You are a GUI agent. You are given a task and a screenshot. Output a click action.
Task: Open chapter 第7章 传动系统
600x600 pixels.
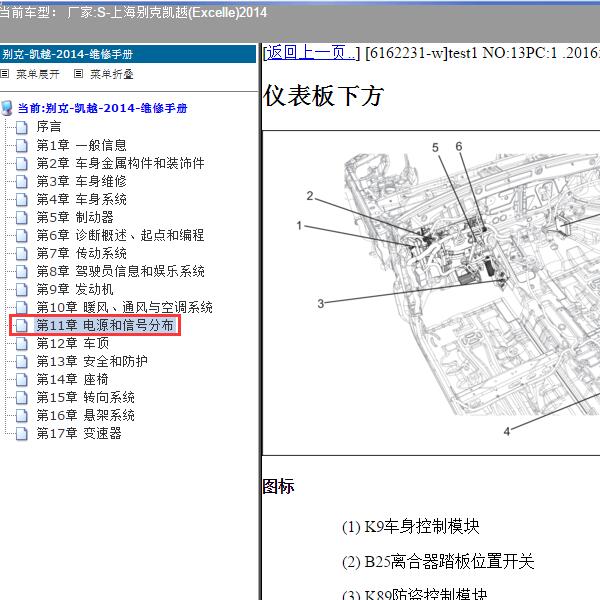click(82, 253)
